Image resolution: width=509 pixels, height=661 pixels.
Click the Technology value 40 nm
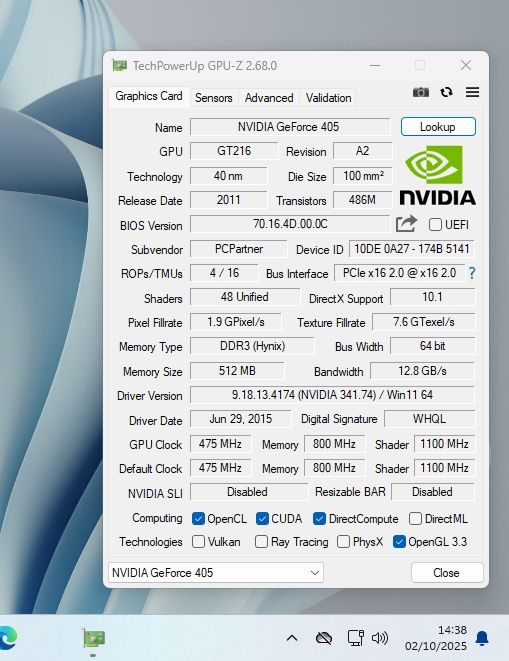228,176
